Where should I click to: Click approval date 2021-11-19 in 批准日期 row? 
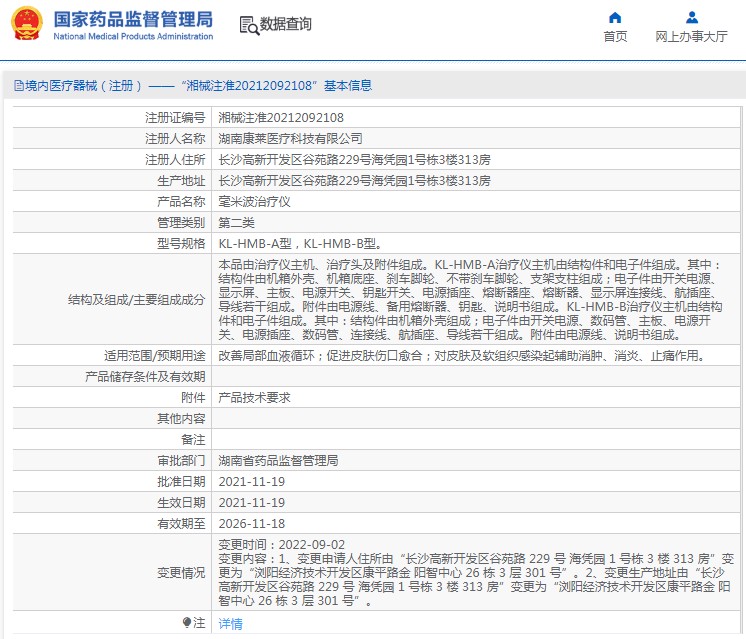252,482
